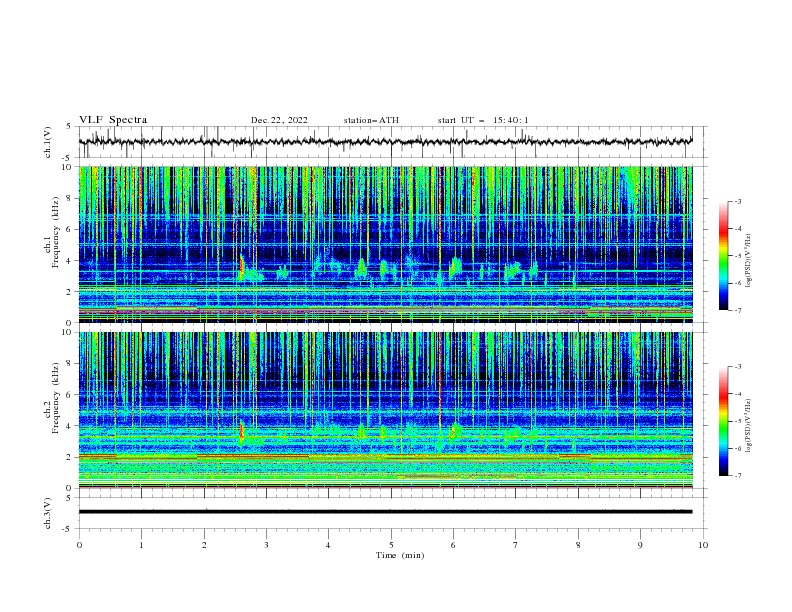Click the red burst in ch.2 spectrogram

tap(241, 430)
